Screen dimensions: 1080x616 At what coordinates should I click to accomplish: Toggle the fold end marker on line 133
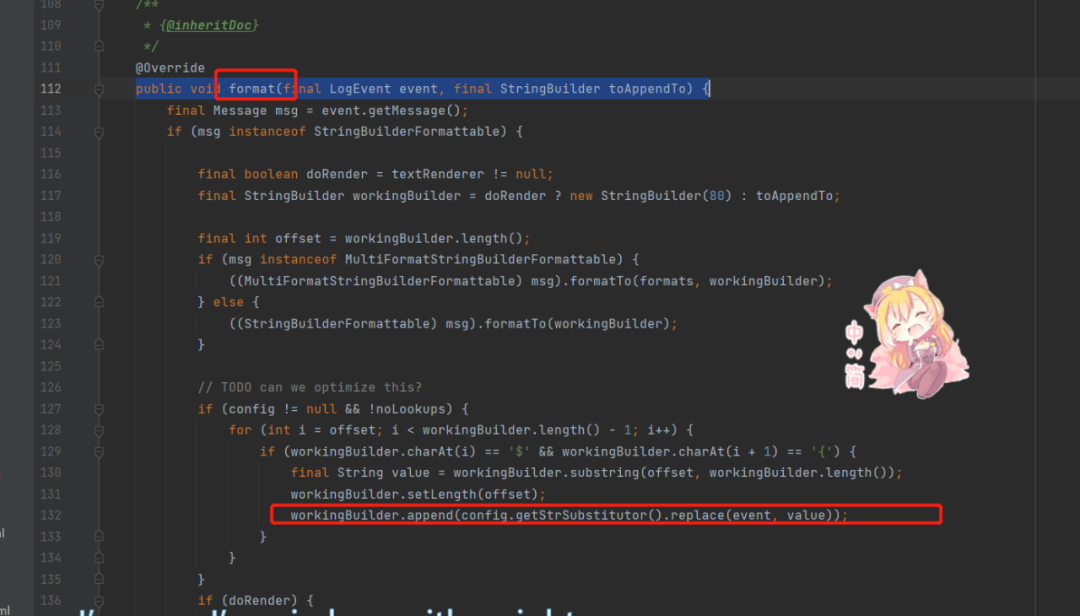tap(99, 536)
